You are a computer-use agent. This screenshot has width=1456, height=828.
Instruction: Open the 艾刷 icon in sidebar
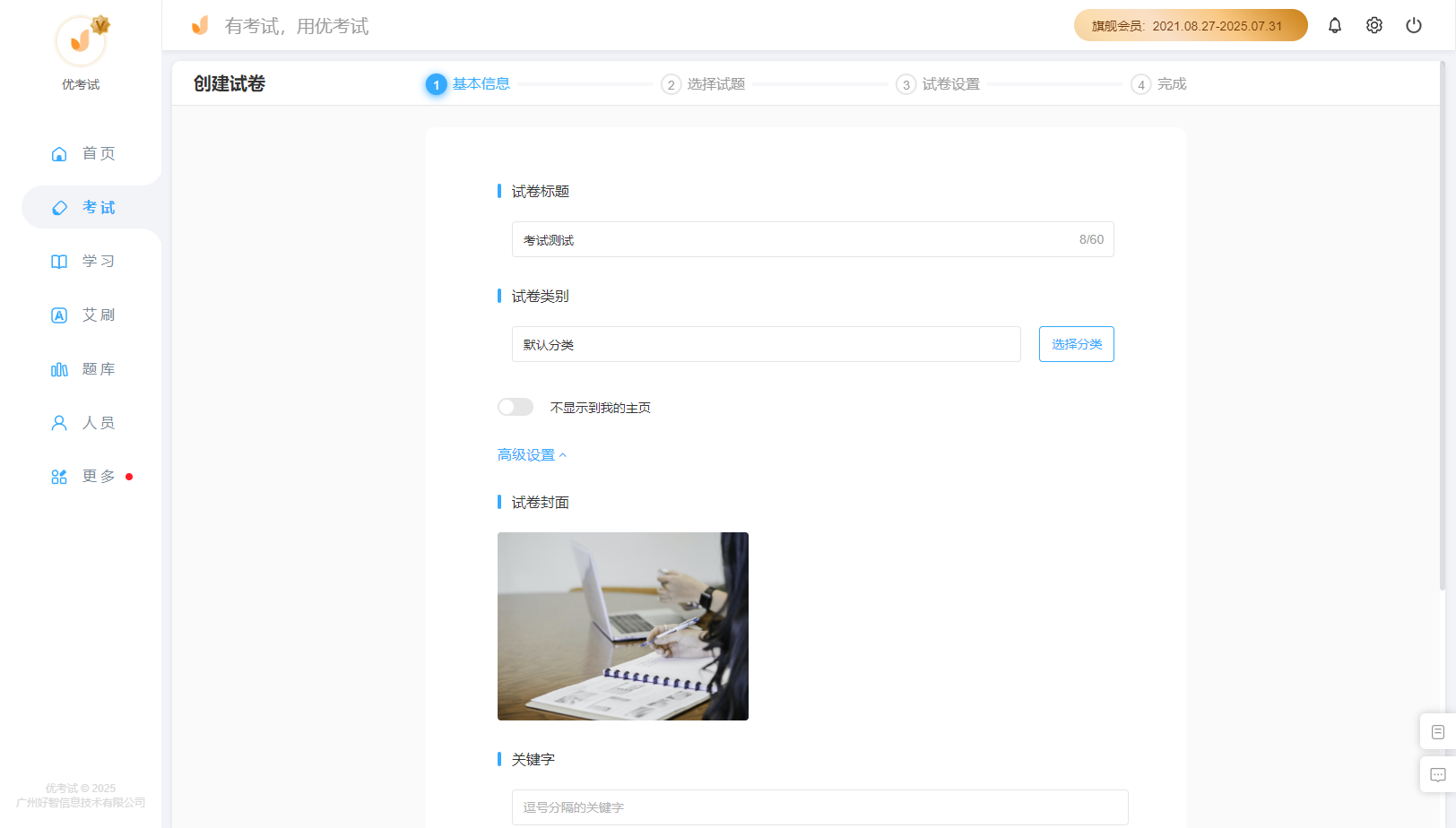point(59,315)
